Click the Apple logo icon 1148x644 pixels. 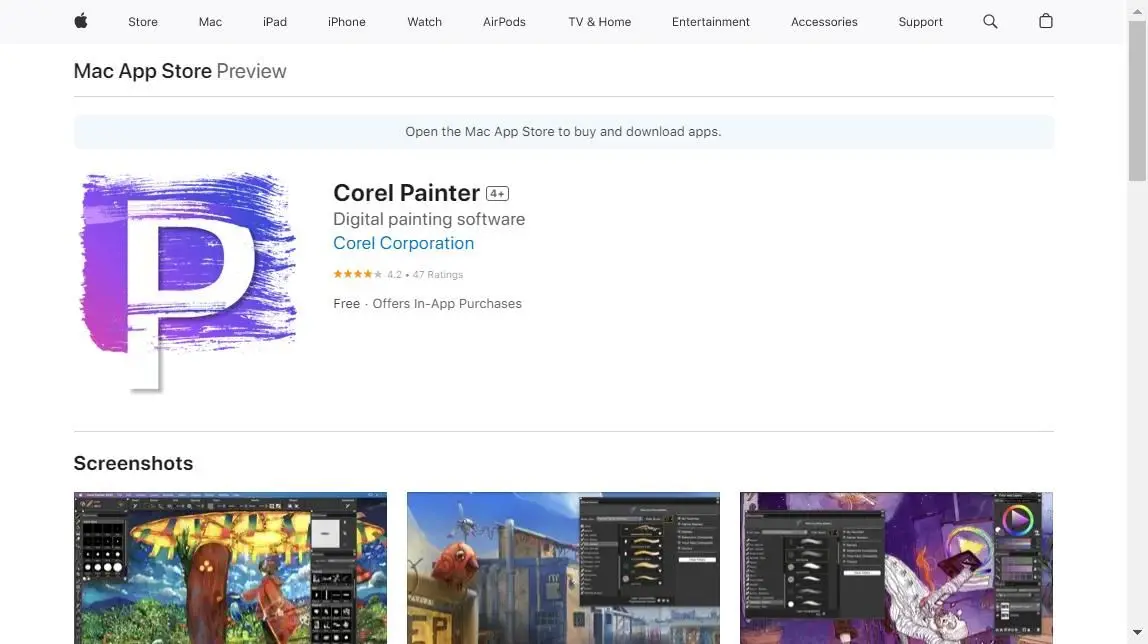tap(80, 21)
